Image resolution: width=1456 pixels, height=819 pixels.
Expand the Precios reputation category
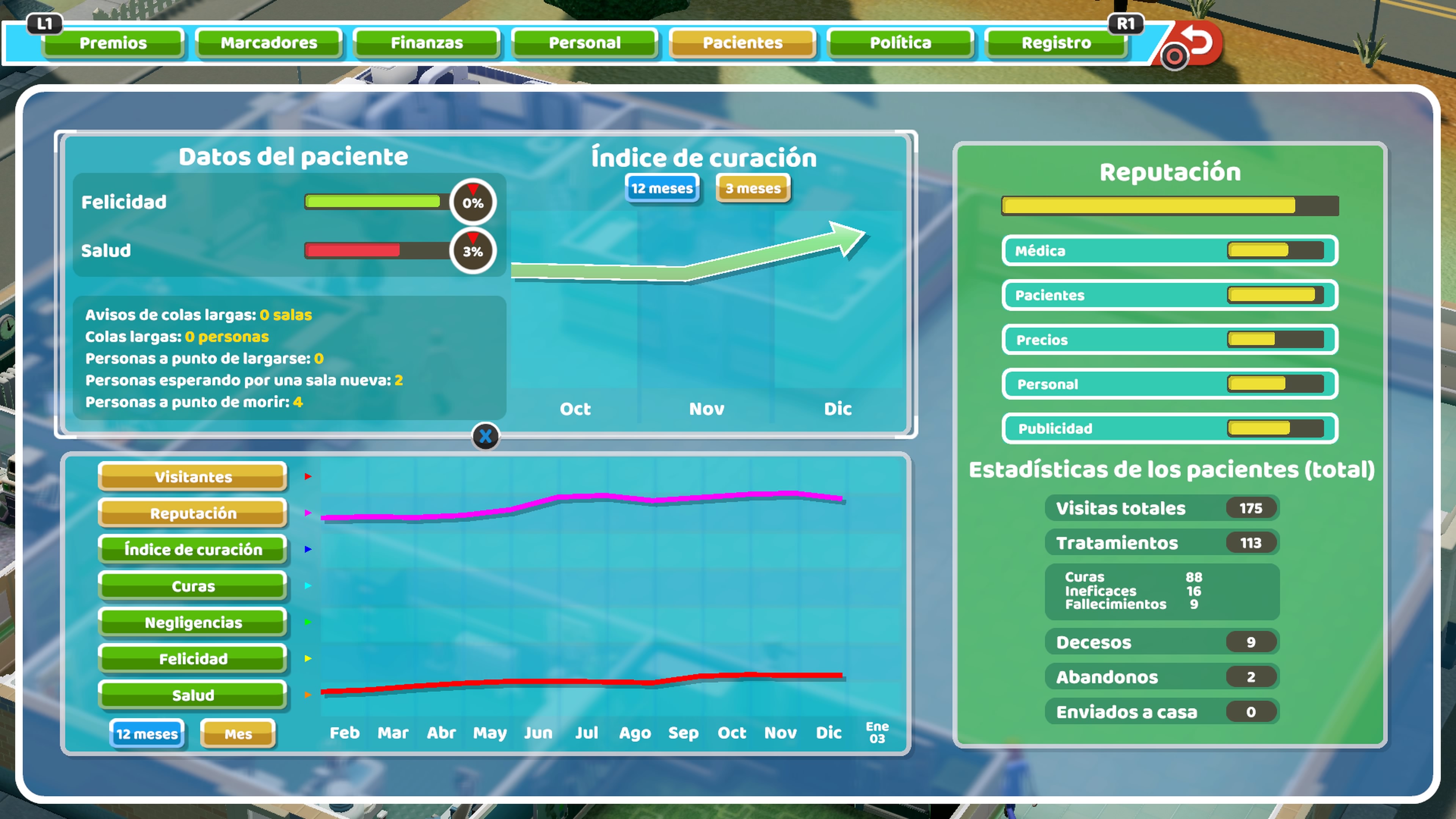pyautogui.click(x=1169, y=340)
